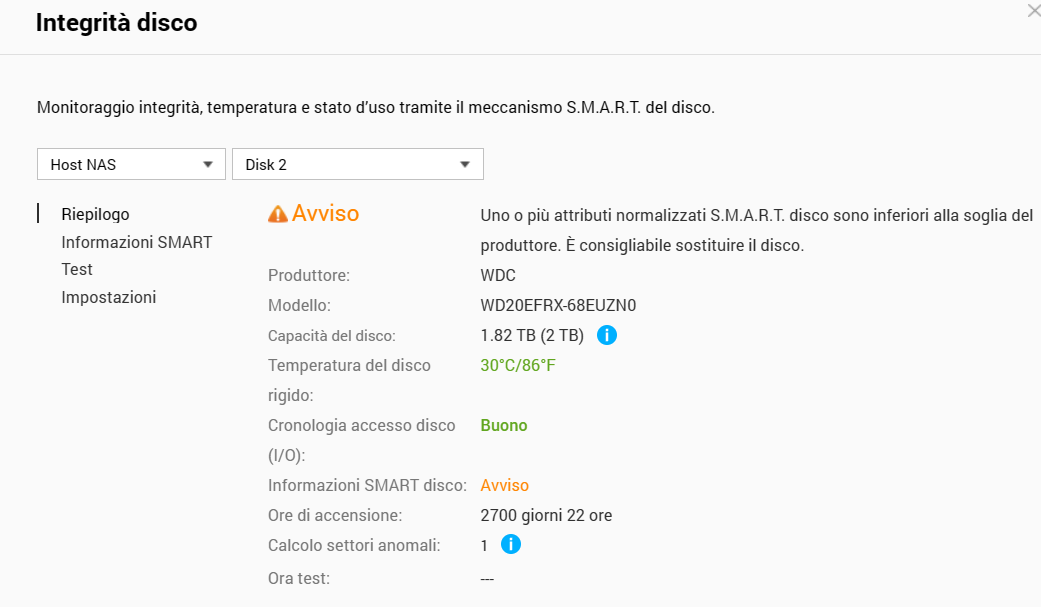Expand the Disk 2 selector
This screenshot has height=607, width=1041.
357,164
